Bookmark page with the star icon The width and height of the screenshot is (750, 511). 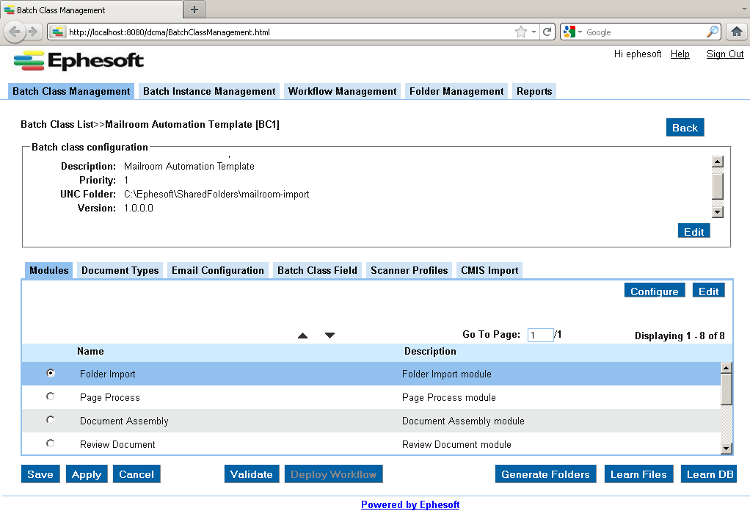tap(520, 32)
